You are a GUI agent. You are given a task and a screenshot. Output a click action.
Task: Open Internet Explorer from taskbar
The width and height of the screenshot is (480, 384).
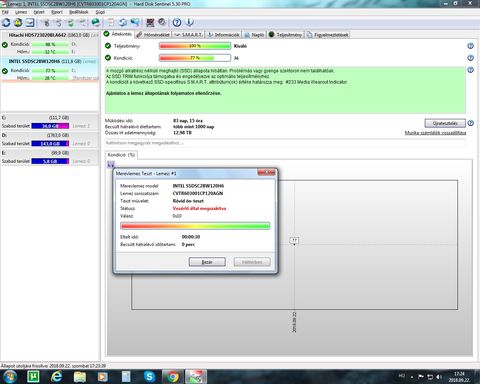tap(57, 377)
